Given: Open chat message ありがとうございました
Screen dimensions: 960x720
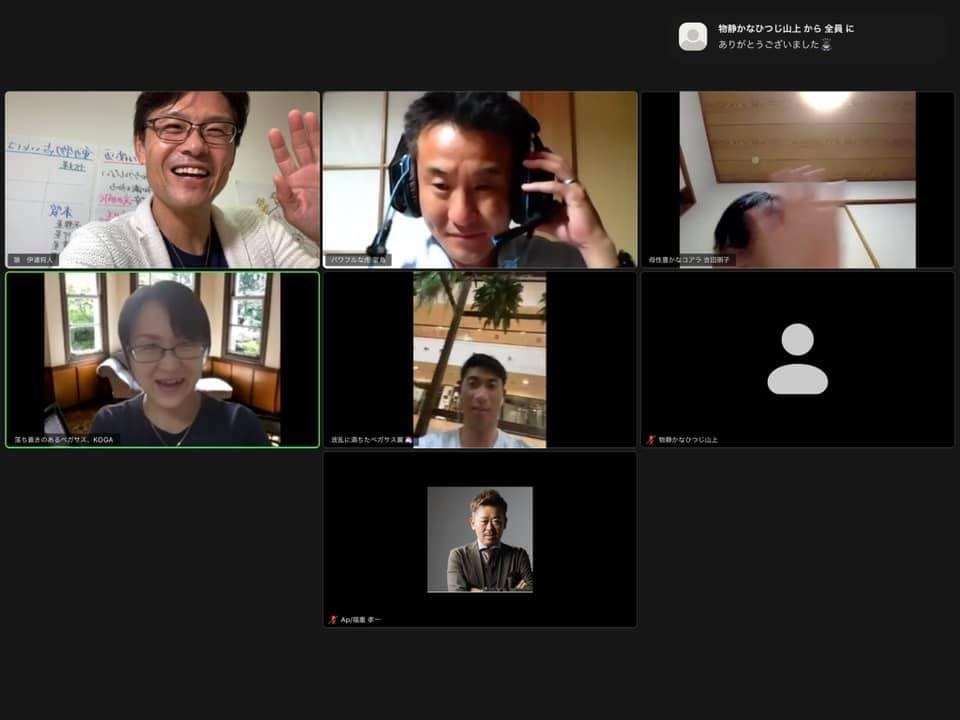Looking at the screenshot, I should click(770, 45).
